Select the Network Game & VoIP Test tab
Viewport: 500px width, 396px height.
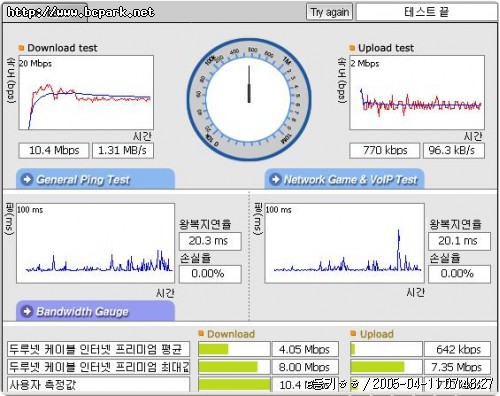(344, 179)
